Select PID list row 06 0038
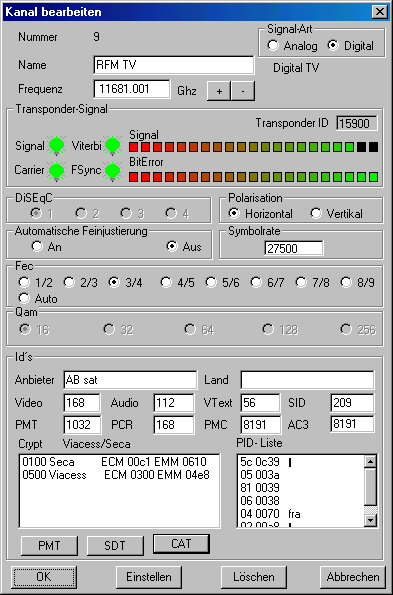The width and height of the screenshot is (393, 595). point(301,501)
